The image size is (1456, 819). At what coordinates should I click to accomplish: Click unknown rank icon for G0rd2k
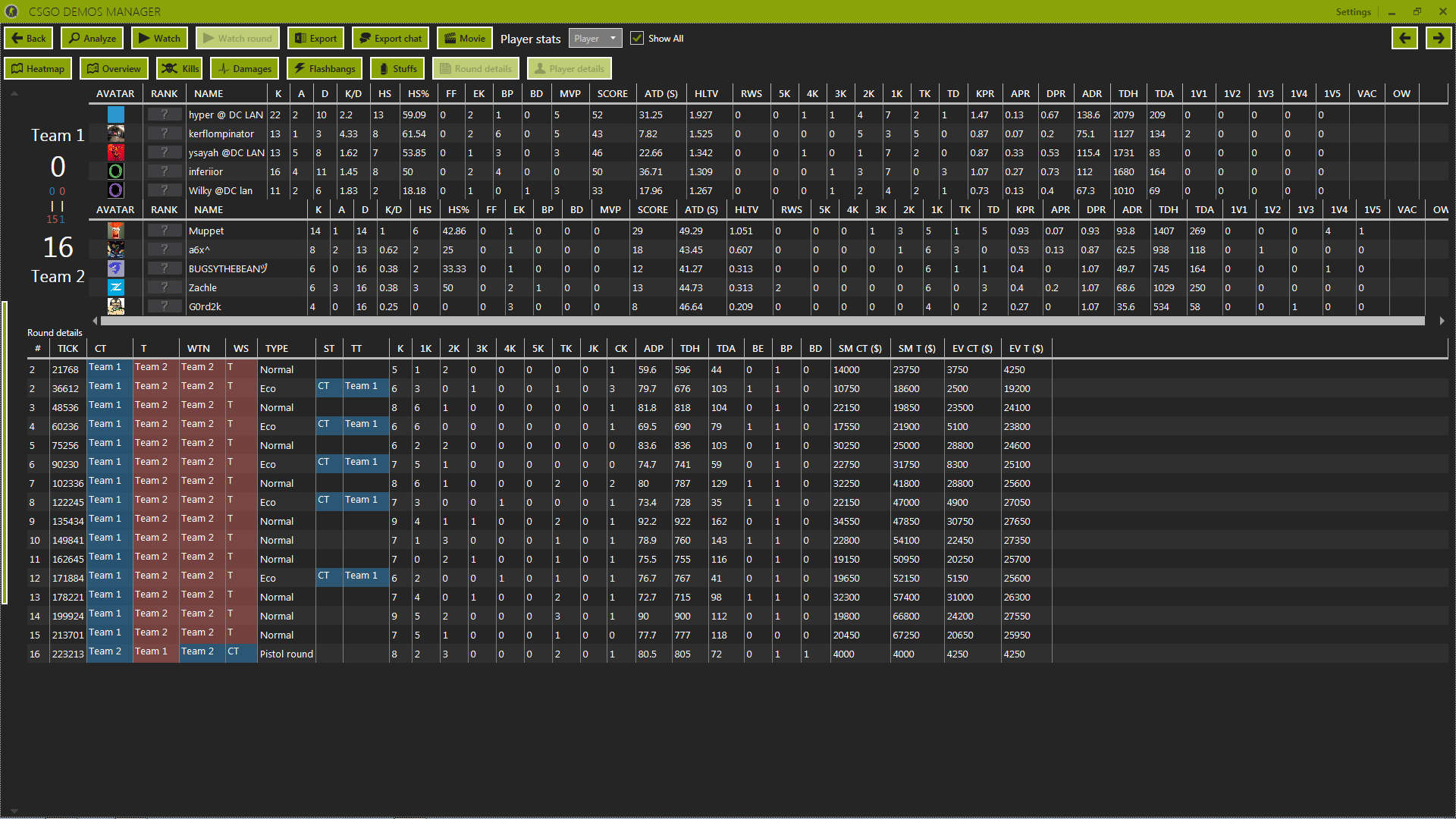pos(164,306)
